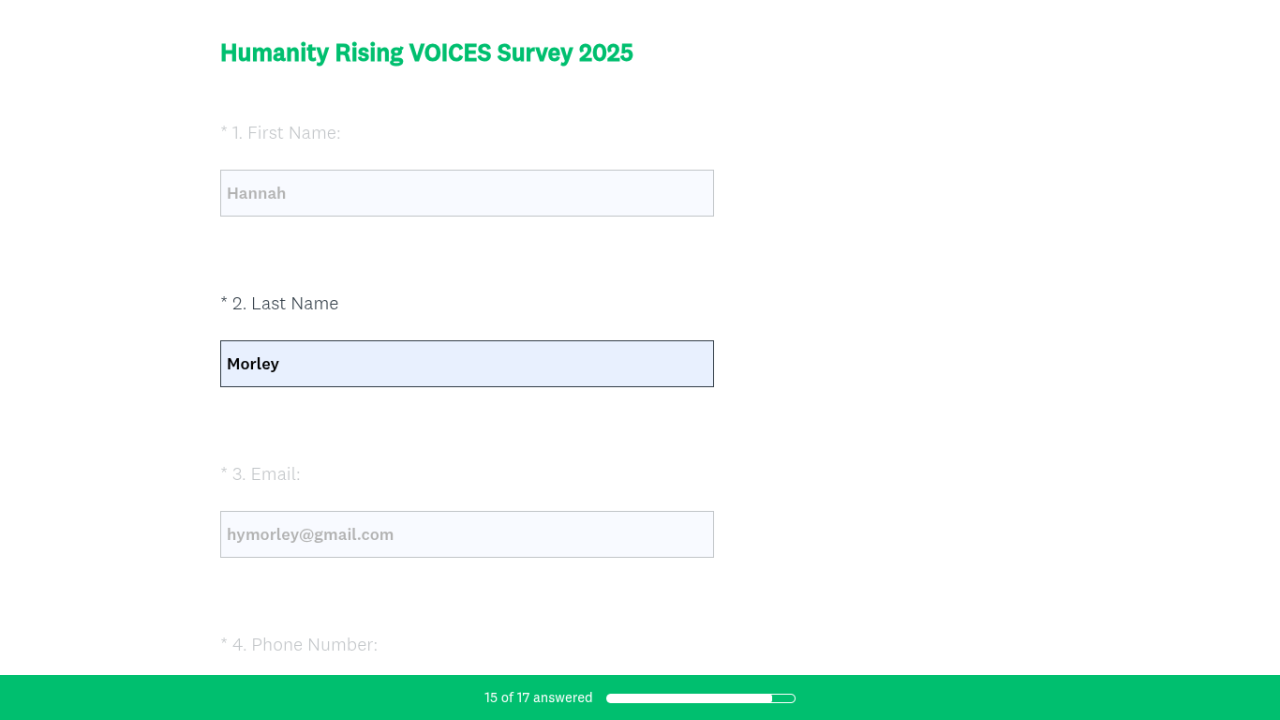Click the "1. First Name:" question label
The width and height of the screenshot is (1280, 720).
286,133
